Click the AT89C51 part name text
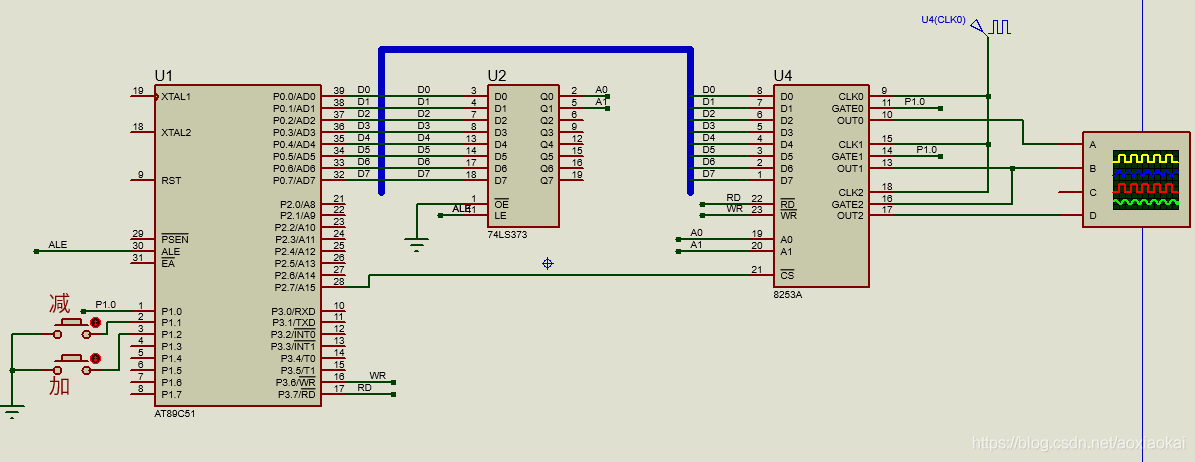 point(175,412)
